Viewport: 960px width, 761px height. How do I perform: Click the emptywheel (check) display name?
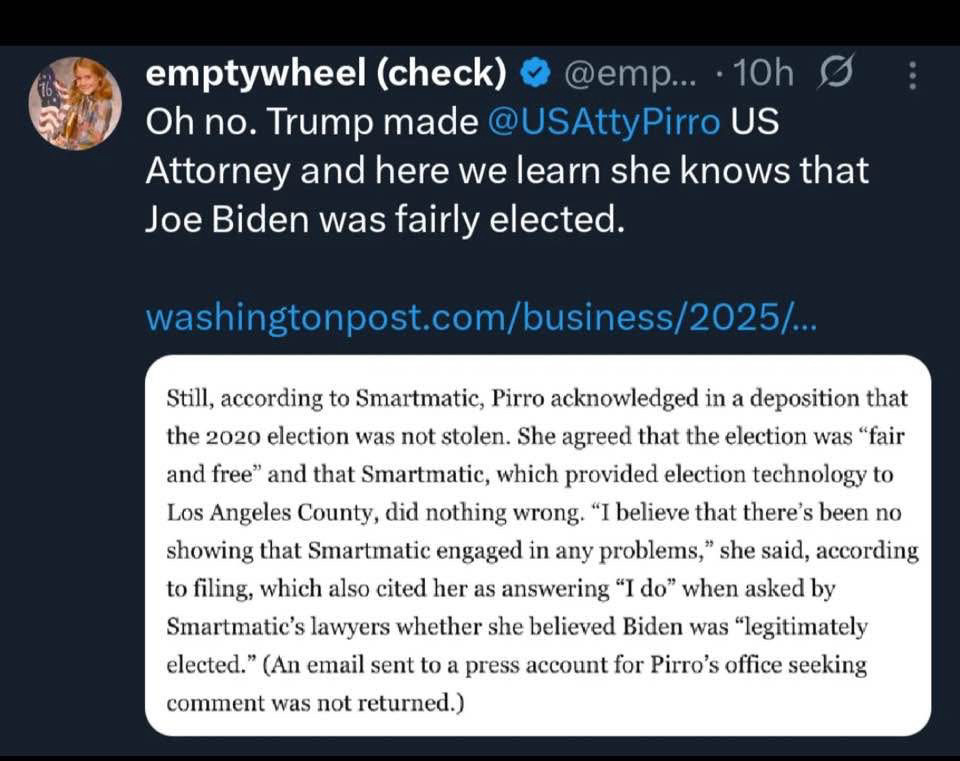326,73
